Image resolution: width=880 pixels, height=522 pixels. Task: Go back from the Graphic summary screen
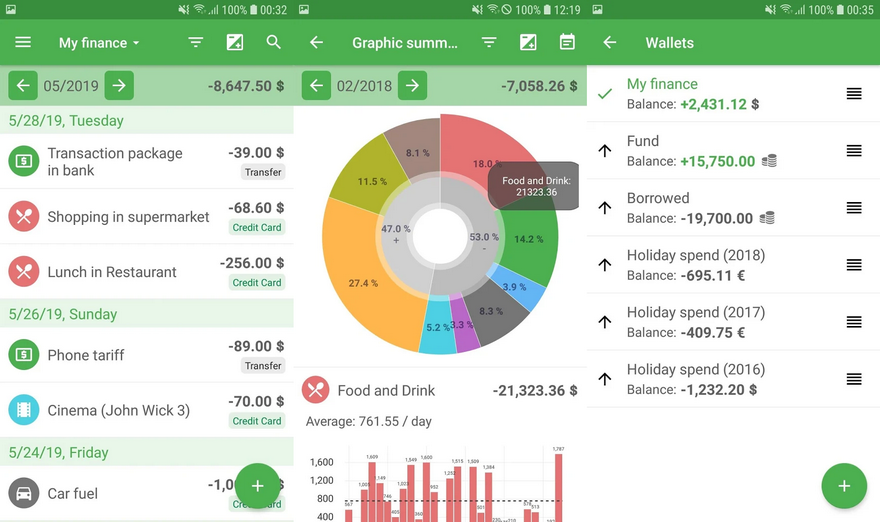point(316,43)
